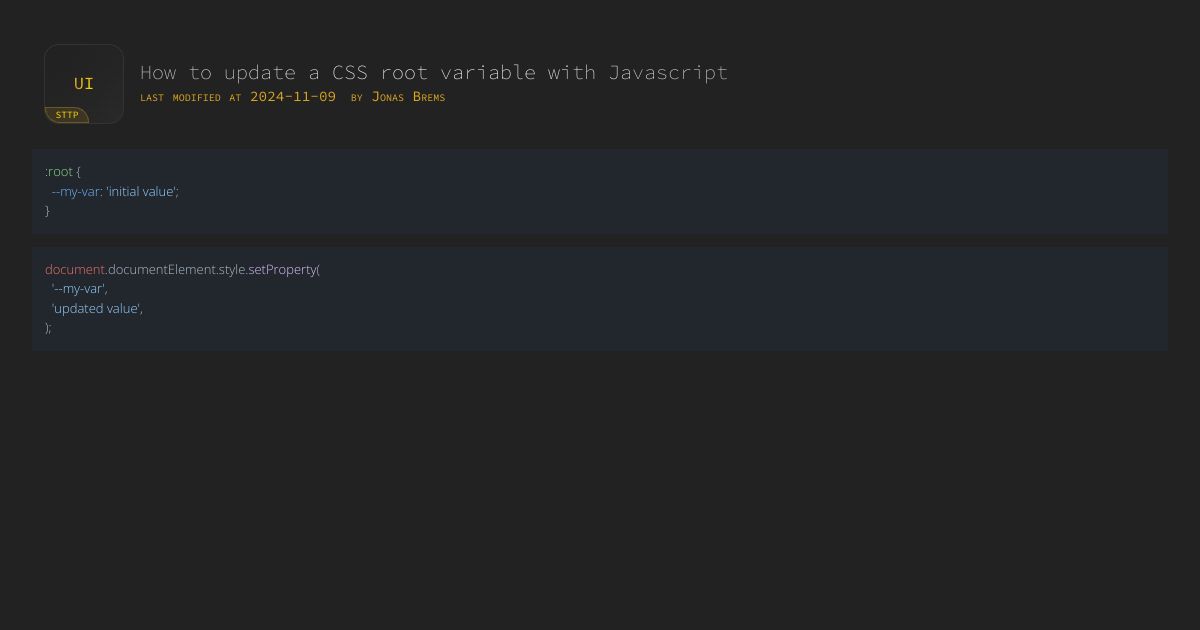This screenshot has width=1200, height=630.
Task: Click --my-var property in the CSS block
Action: tap(75, 191)
